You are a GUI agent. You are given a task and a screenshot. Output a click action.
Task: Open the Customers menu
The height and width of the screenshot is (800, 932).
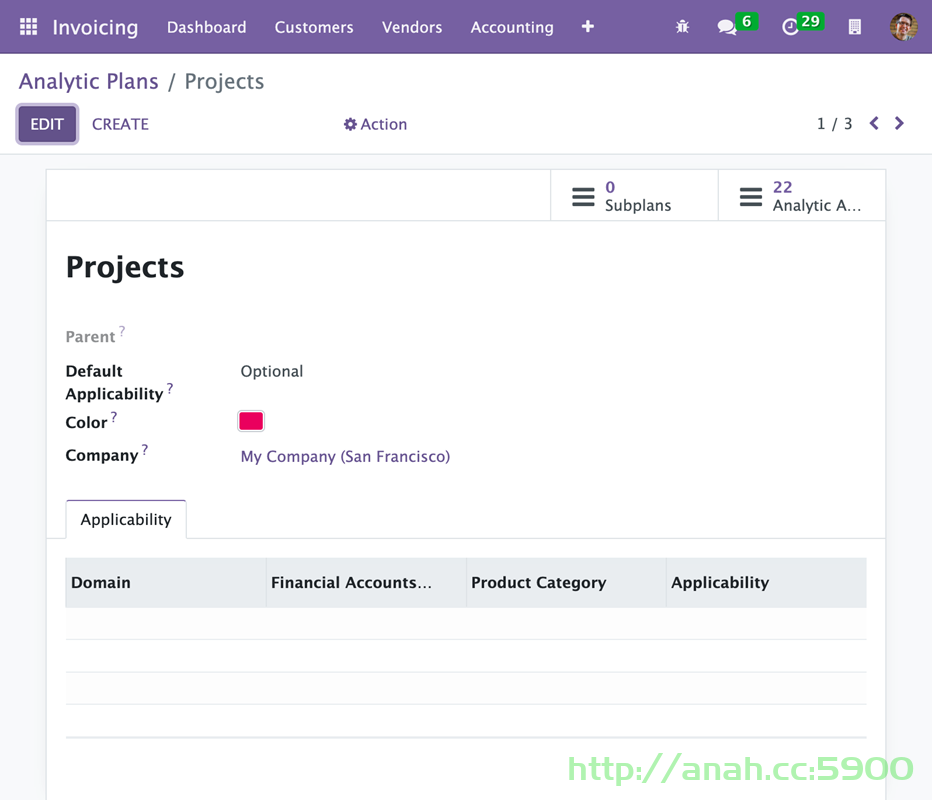314,27
